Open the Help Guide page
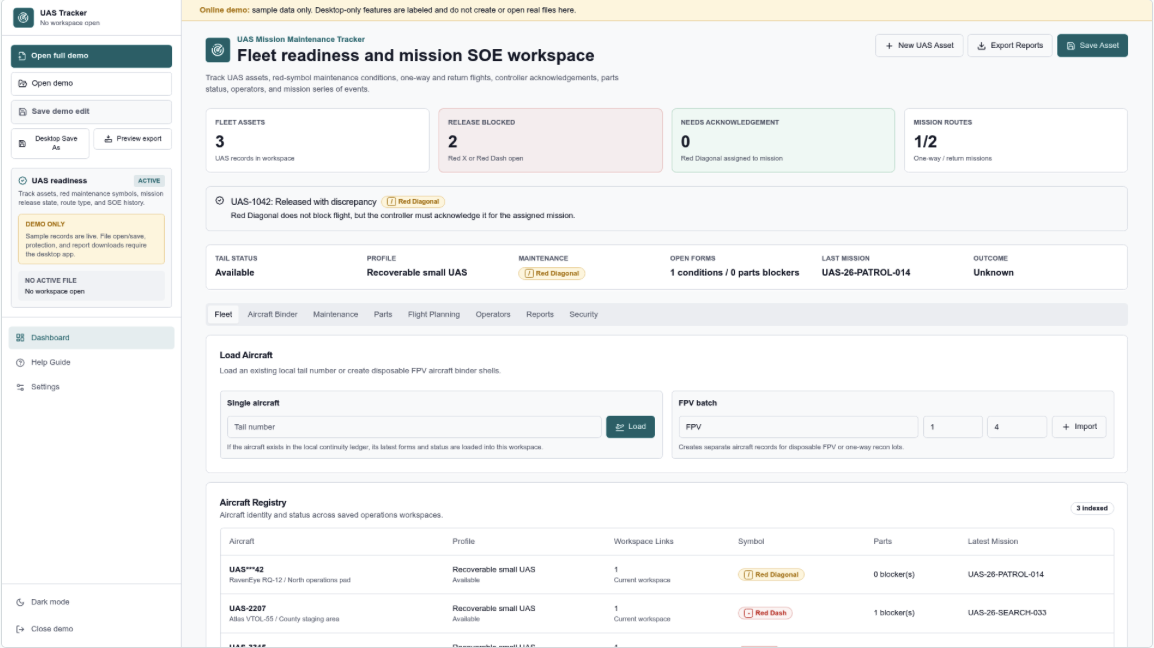The width and height of the screenshot is (1154, 648). point(91,362)
